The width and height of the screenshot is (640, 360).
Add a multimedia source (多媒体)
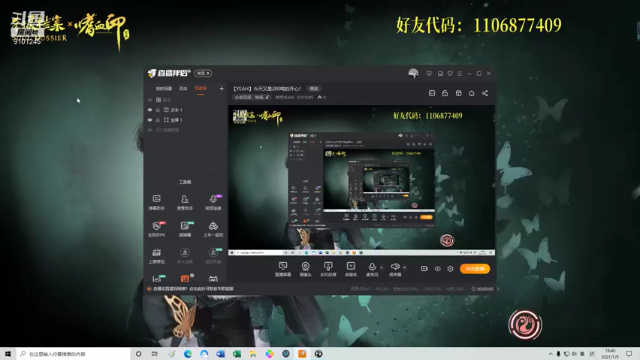point(351,269)
